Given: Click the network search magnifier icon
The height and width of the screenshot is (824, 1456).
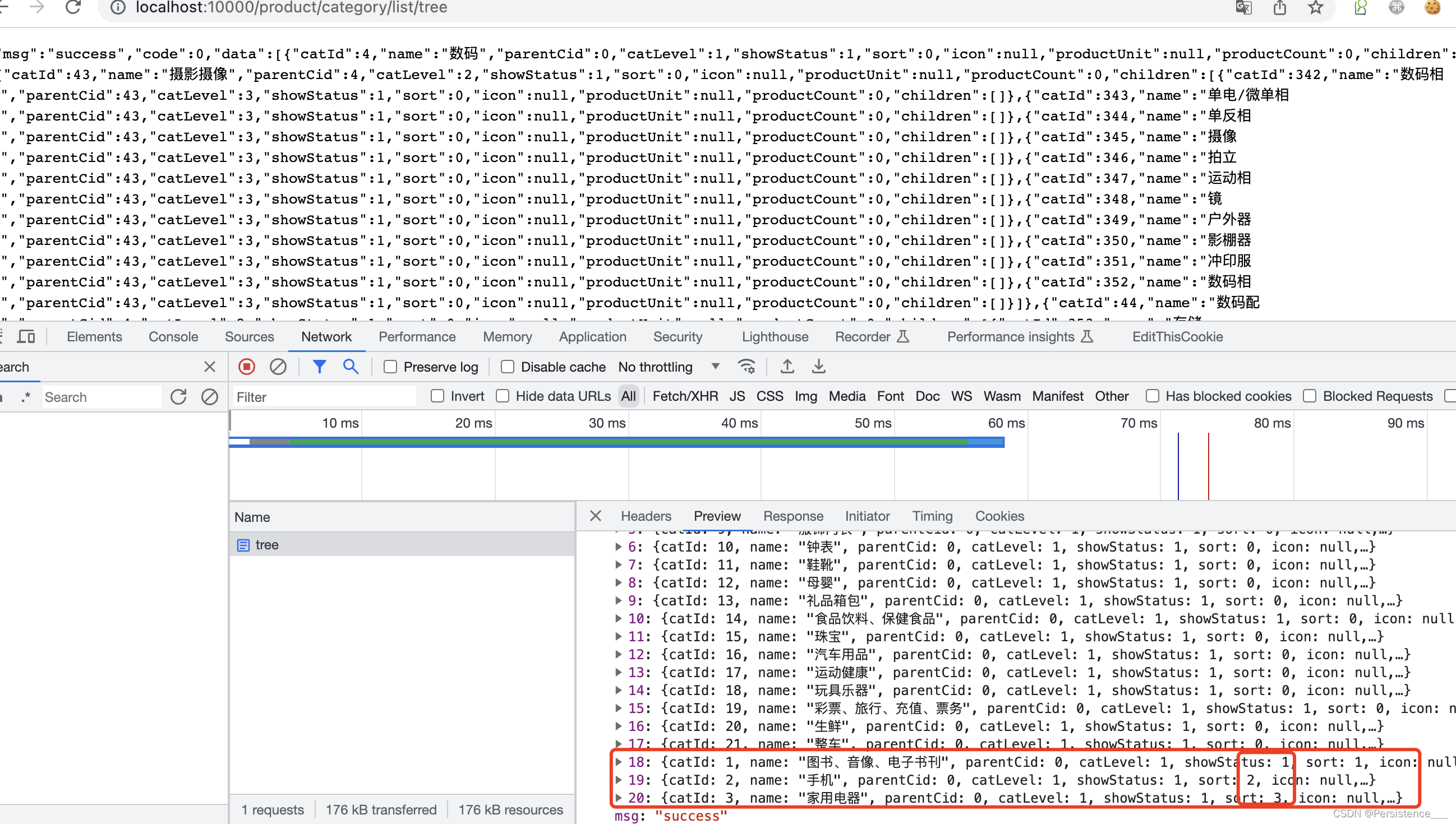Looking at the screenshot, I should [351, 367].
